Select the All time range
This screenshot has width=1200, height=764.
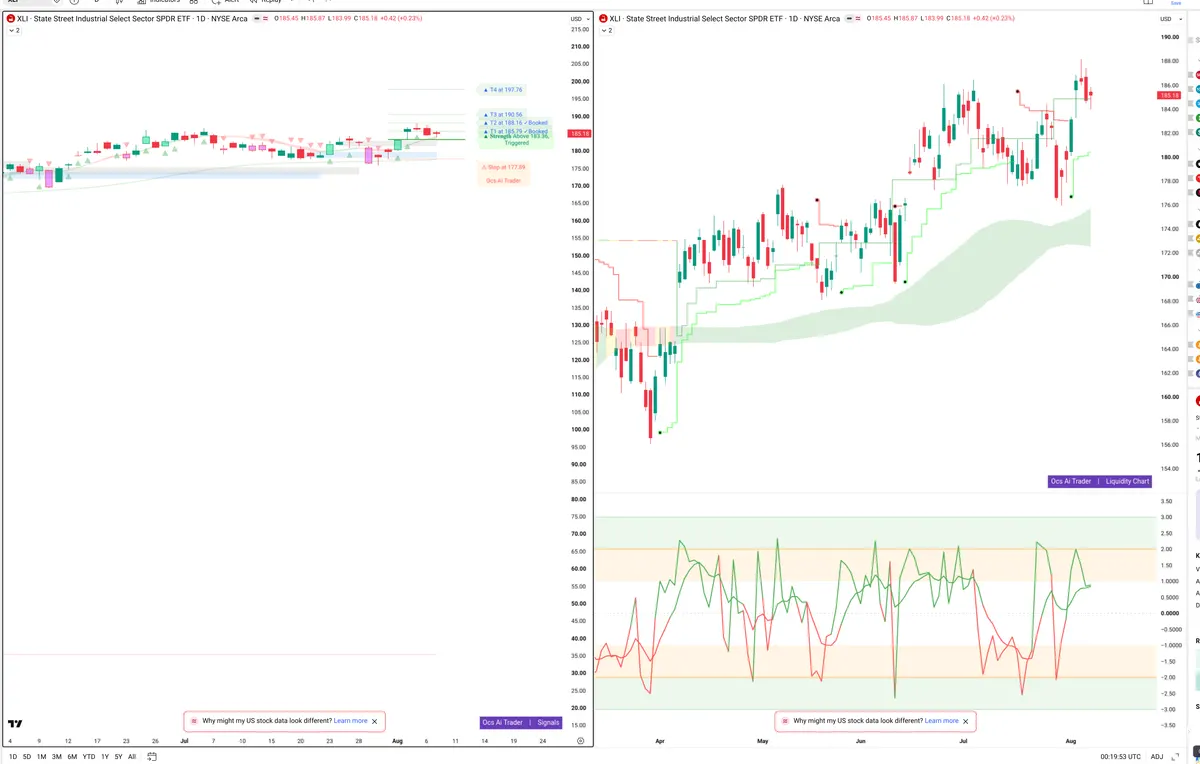[x=132, y=757]
